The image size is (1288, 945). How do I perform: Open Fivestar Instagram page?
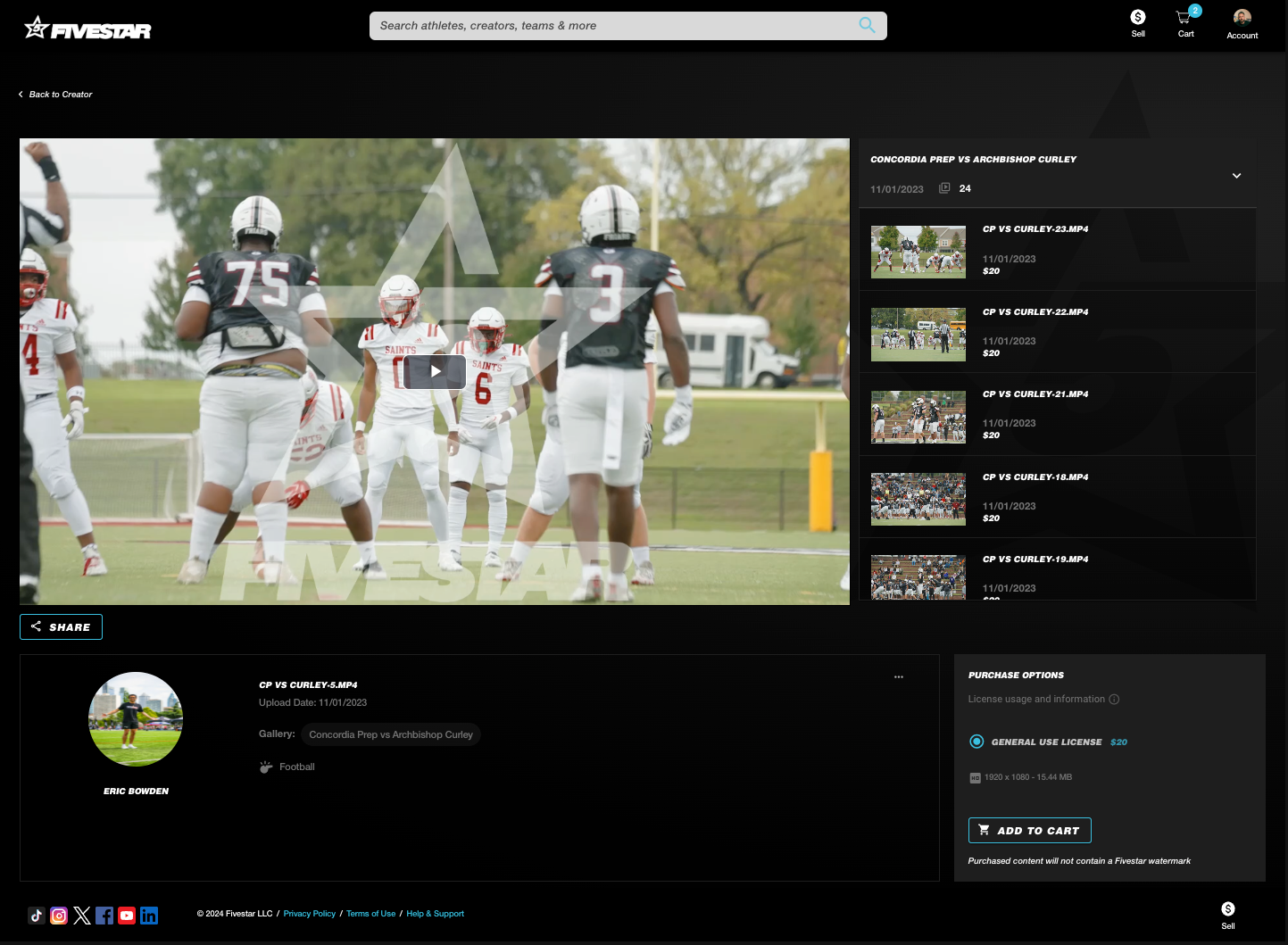point(59,916)
